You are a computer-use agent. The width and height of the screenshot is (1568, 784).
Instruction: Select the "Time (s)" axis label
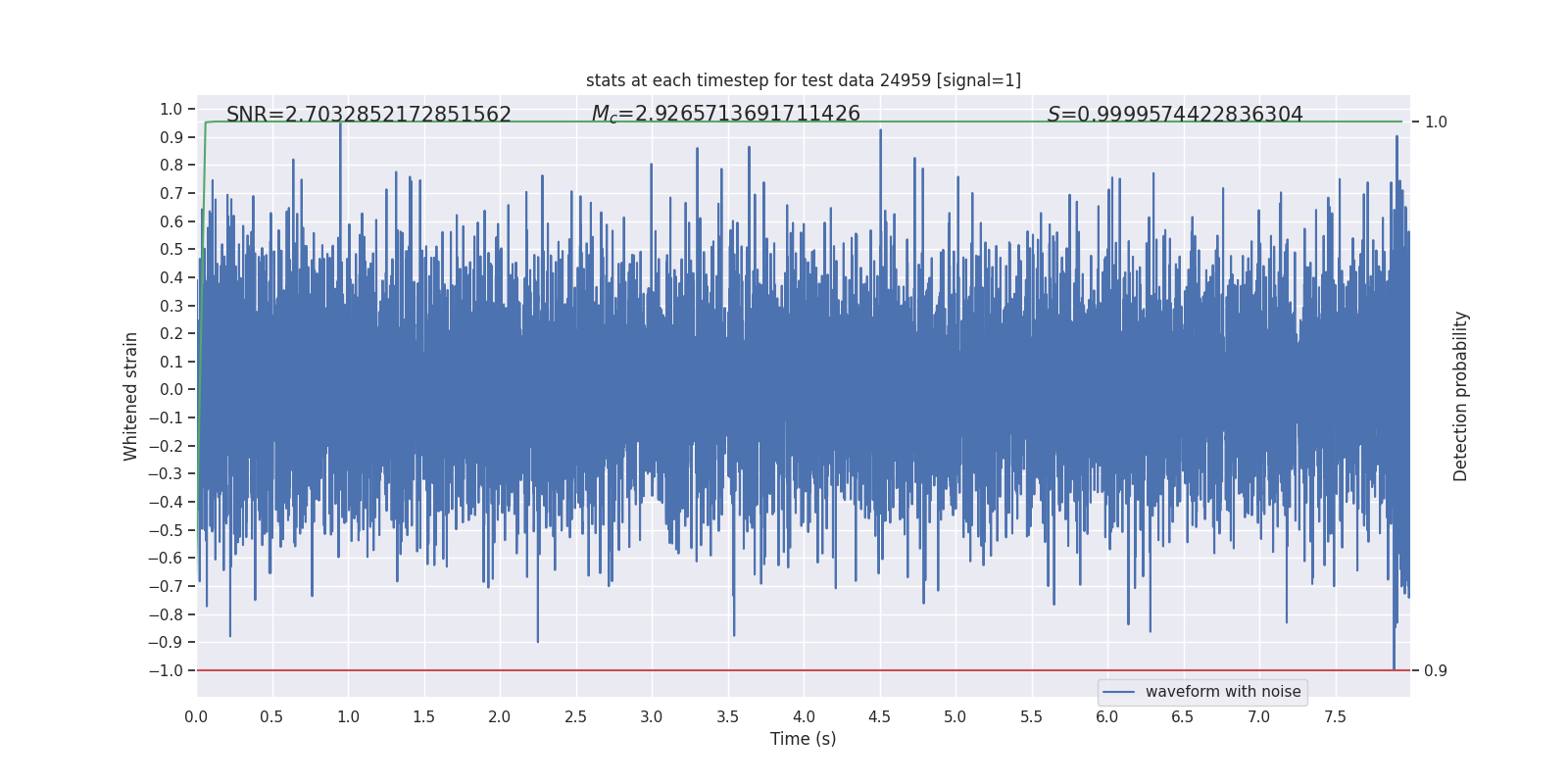[804, 739]
